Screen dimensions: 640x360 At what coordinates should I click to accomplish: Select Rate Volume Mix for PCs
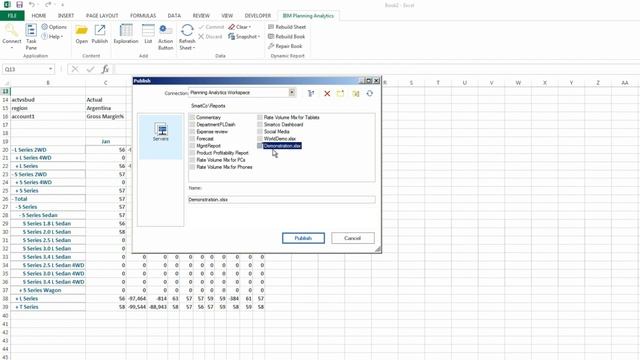click(221, 160)
